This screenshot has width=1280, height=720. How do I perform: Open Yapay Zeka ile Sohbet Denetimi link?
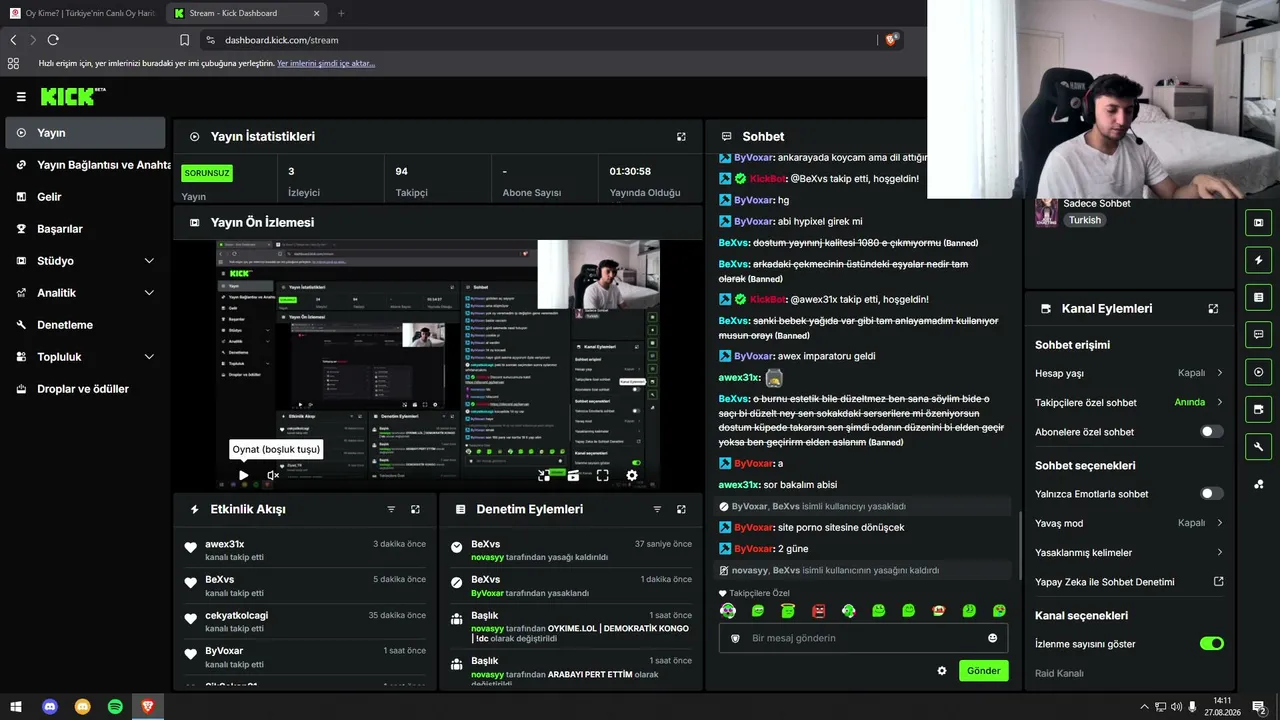click(x=1129, y=582)
